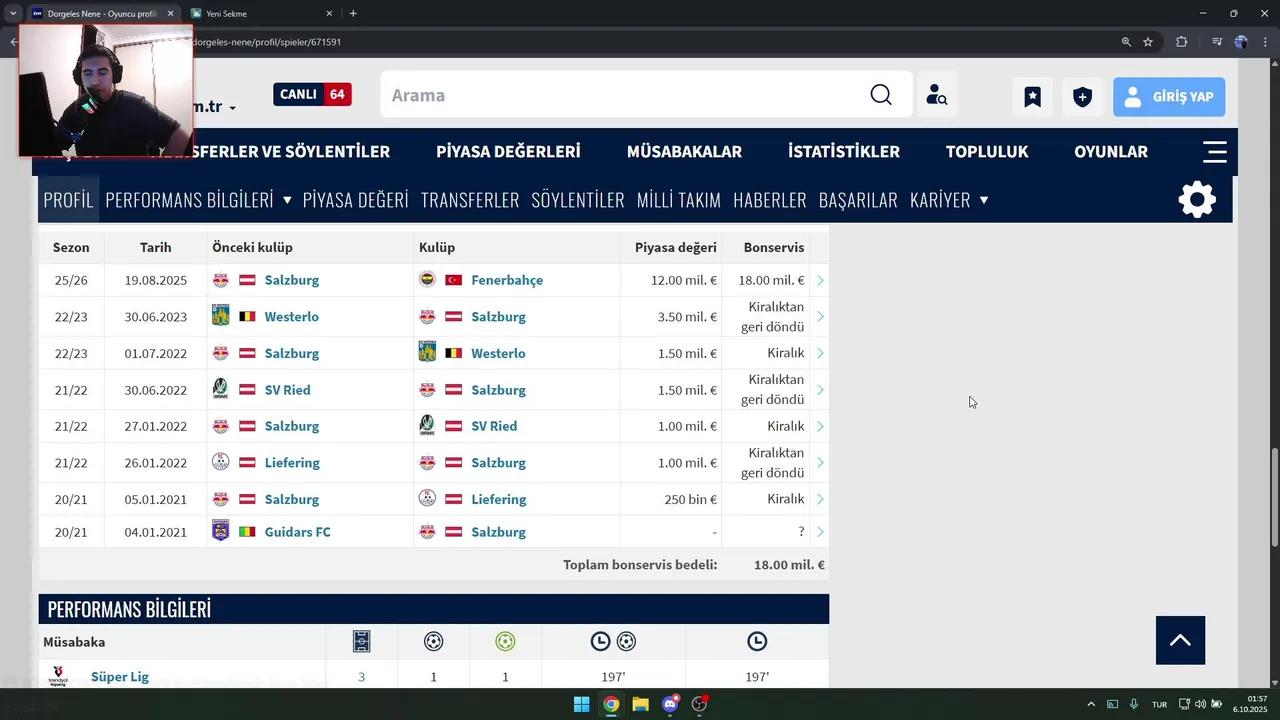Image resolution: width=1280 pixels, height=720 pixels.
Task: Open the site domain dropdown arrow
Action: pos(232,108)
